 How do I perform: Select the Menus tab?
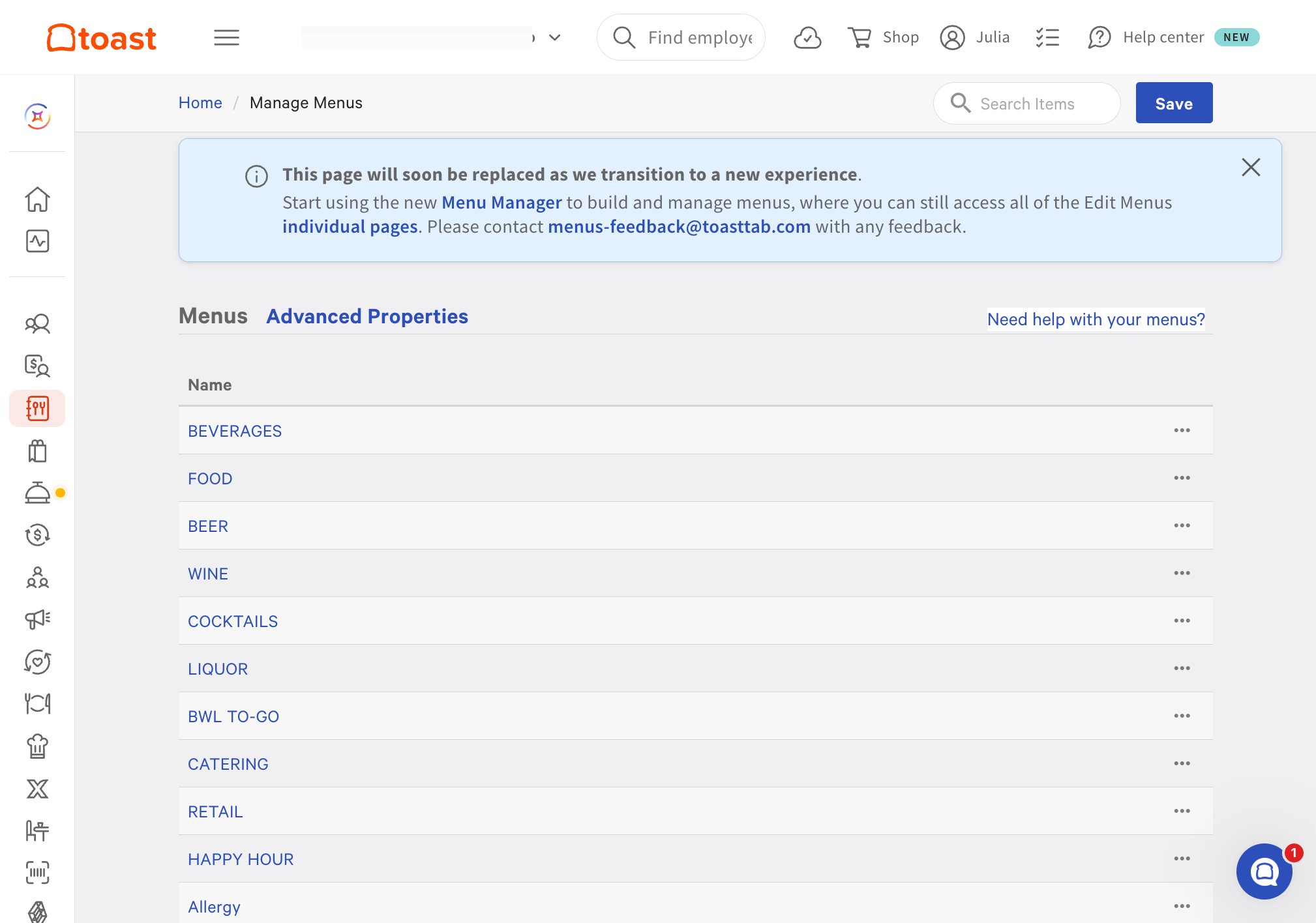[x=213, y=316]
